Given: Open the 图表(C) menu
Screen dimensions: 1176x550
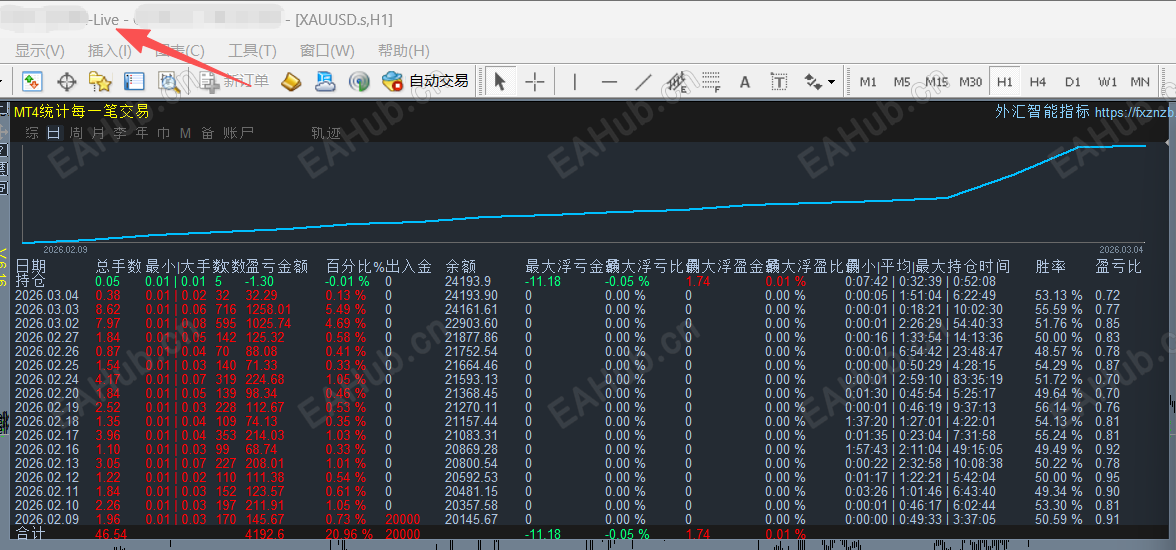Looking at the screenshot, I should (x=180, y=51).
